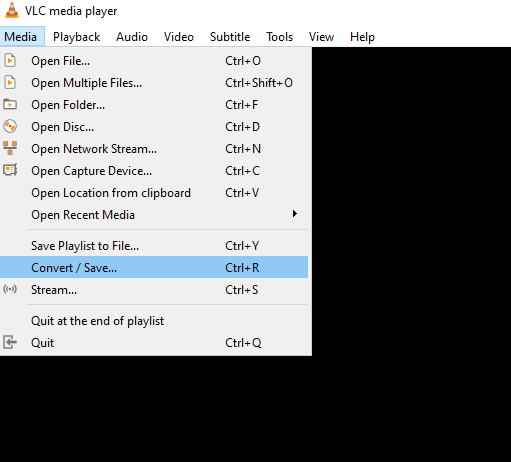This screenshot has width=511, height=462.
Task: Click the Open Capture Device icon
Action: [10, 170]
